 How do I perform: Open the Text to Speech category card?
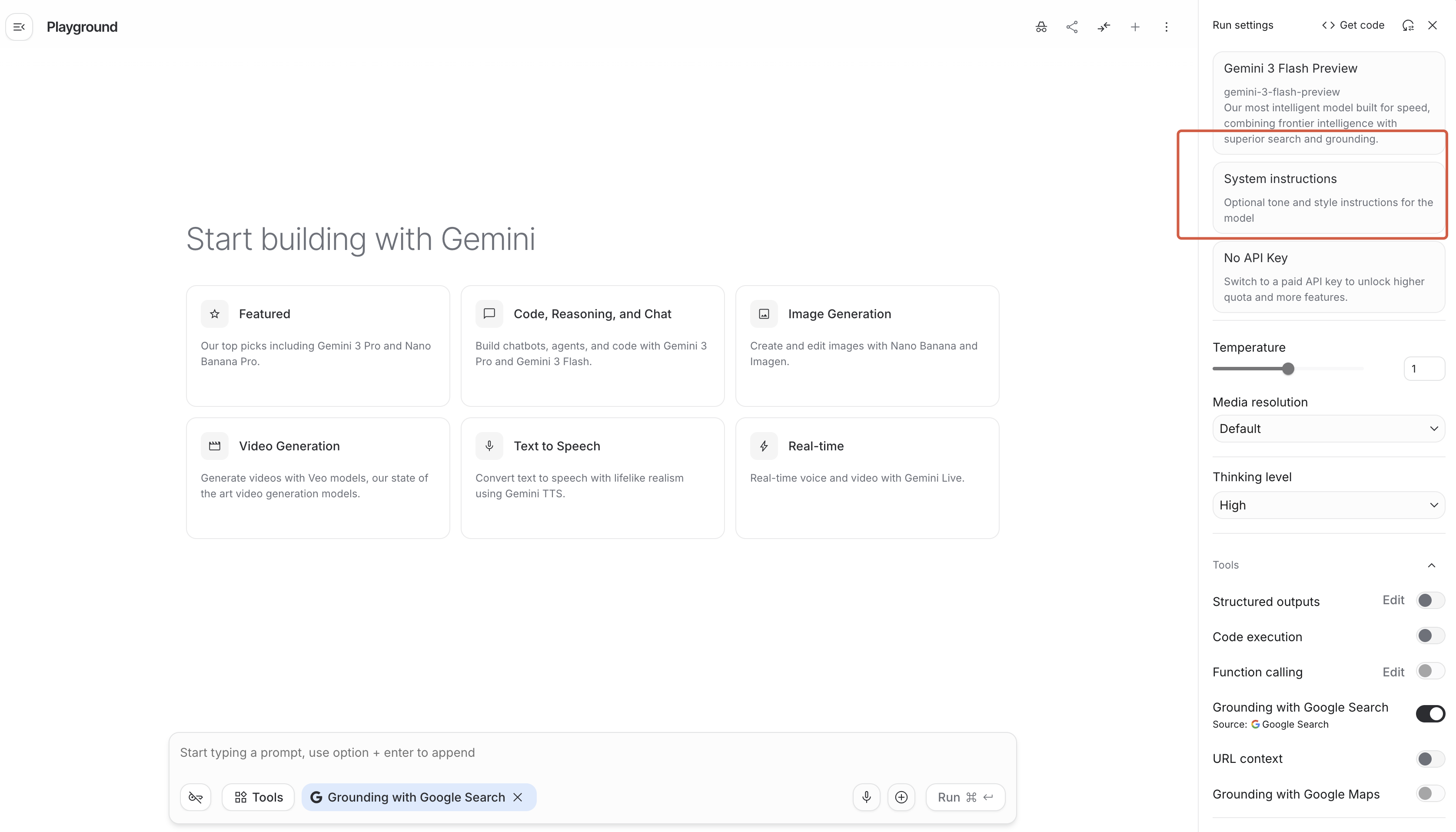[592, 478]
